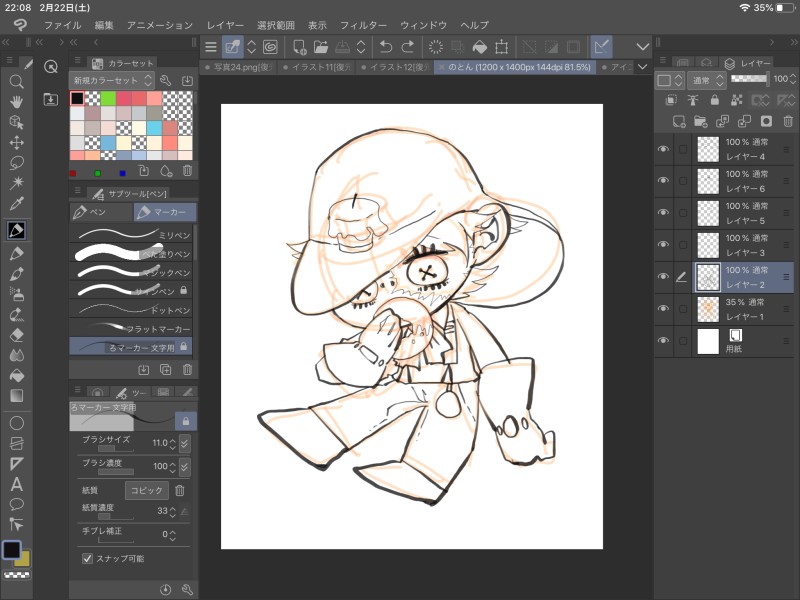Create layer mask icon
Image resolution: width=800 pixels, height=600 pixels.
[x=766, y=121]
